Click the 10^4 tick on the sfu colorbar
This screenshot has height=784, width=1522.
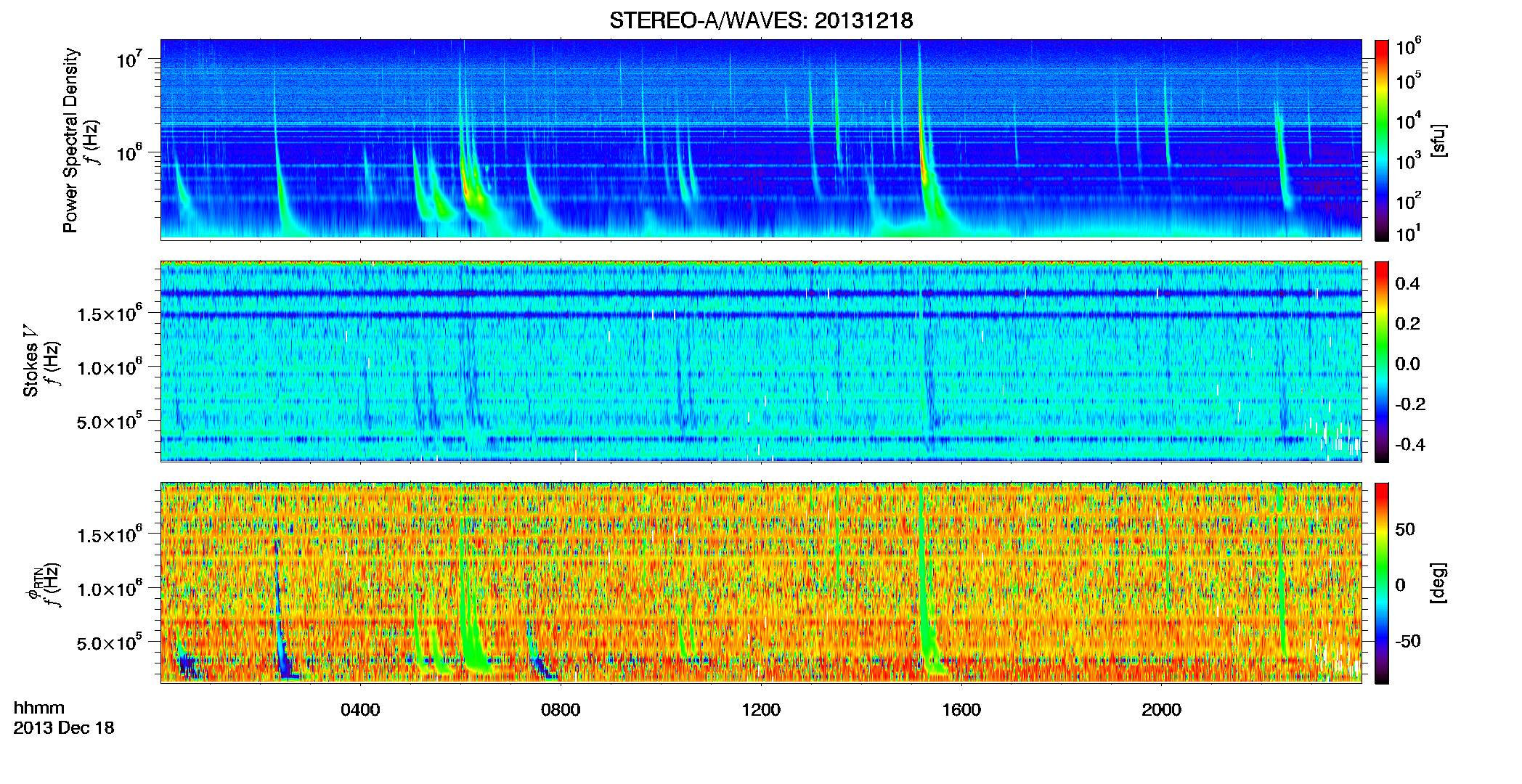[1409, 121]
